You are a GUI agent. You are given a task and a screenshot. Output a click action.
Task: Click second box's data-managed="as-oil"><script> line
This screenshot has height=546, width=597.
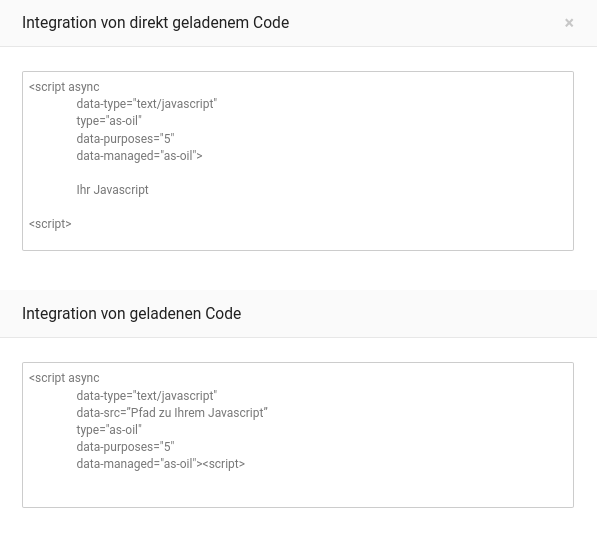[x=160, y=464]
